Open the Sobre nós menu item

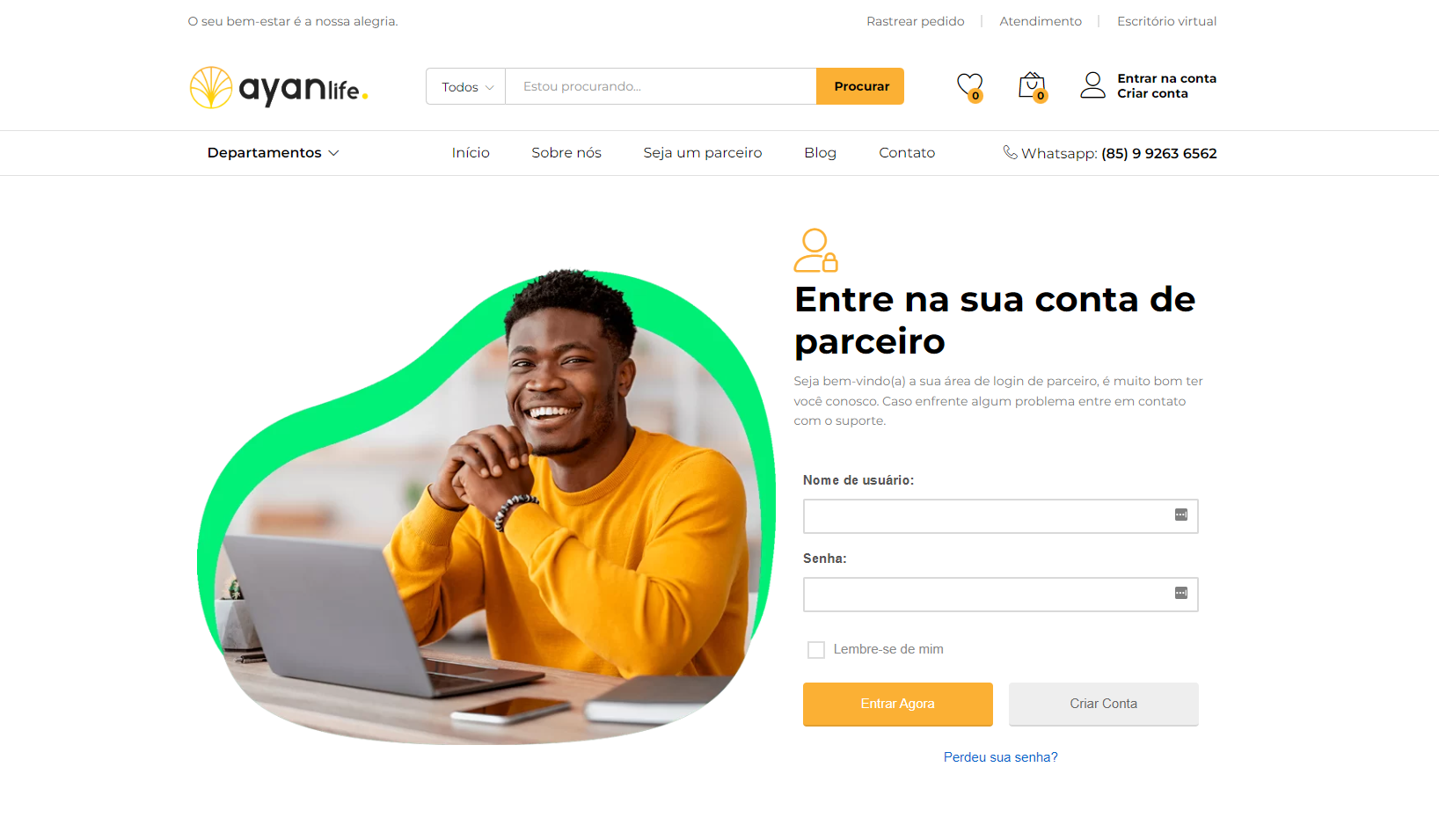(x=566, y=153)
